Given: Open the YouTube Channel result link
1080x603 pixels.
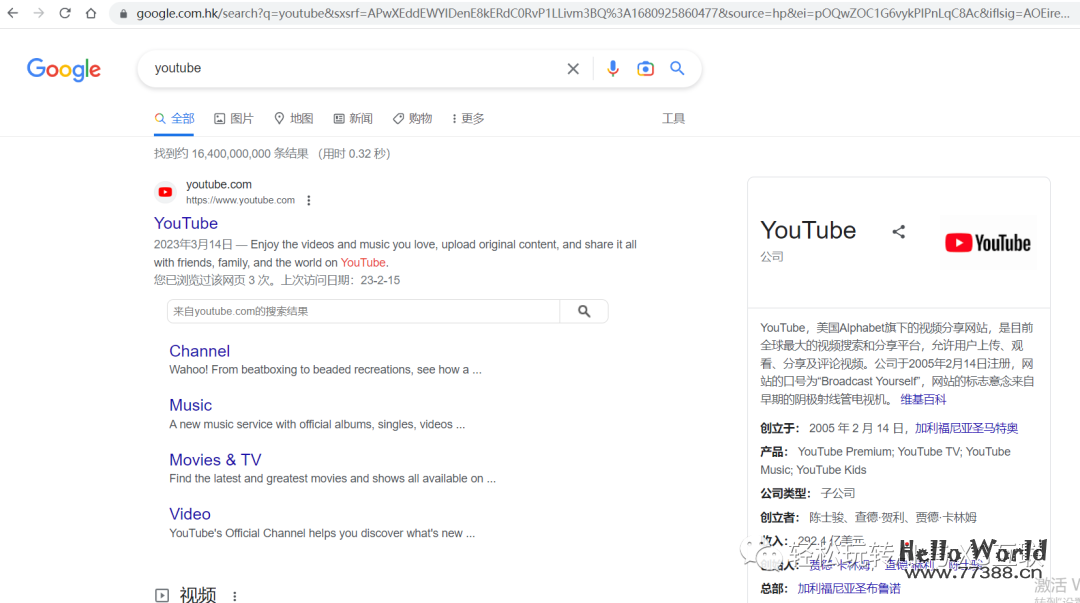Looking at the screenshot, I should pos(199,351).
